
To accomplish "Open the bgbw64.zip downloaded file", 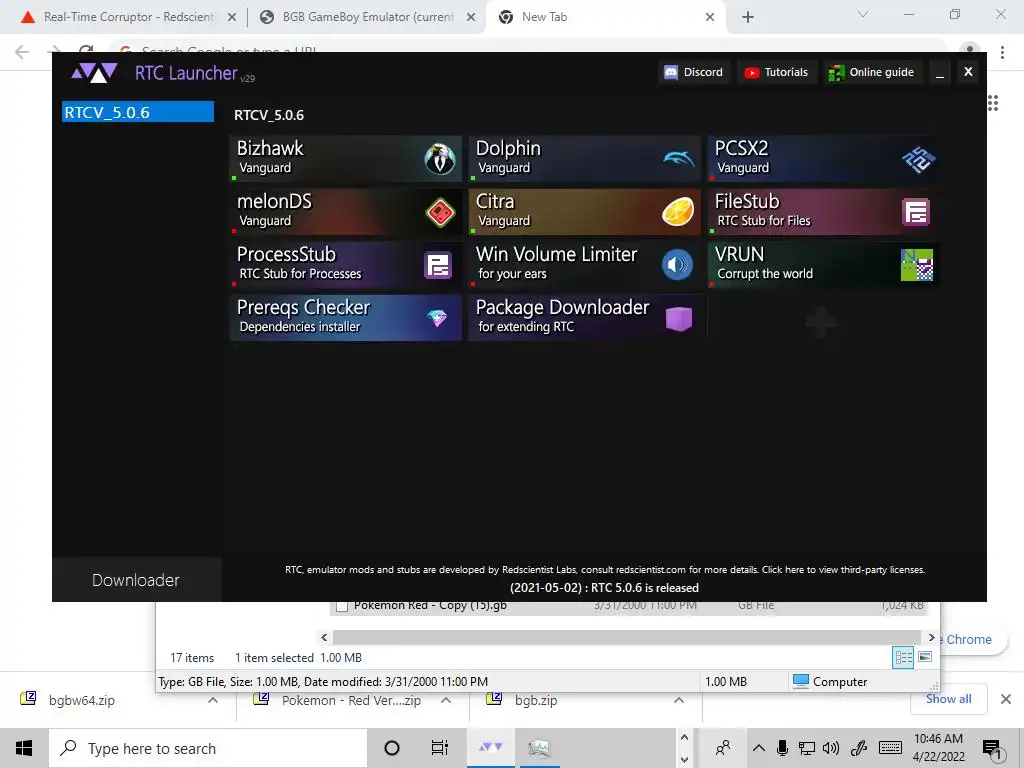I will click(x=82, y=700).
